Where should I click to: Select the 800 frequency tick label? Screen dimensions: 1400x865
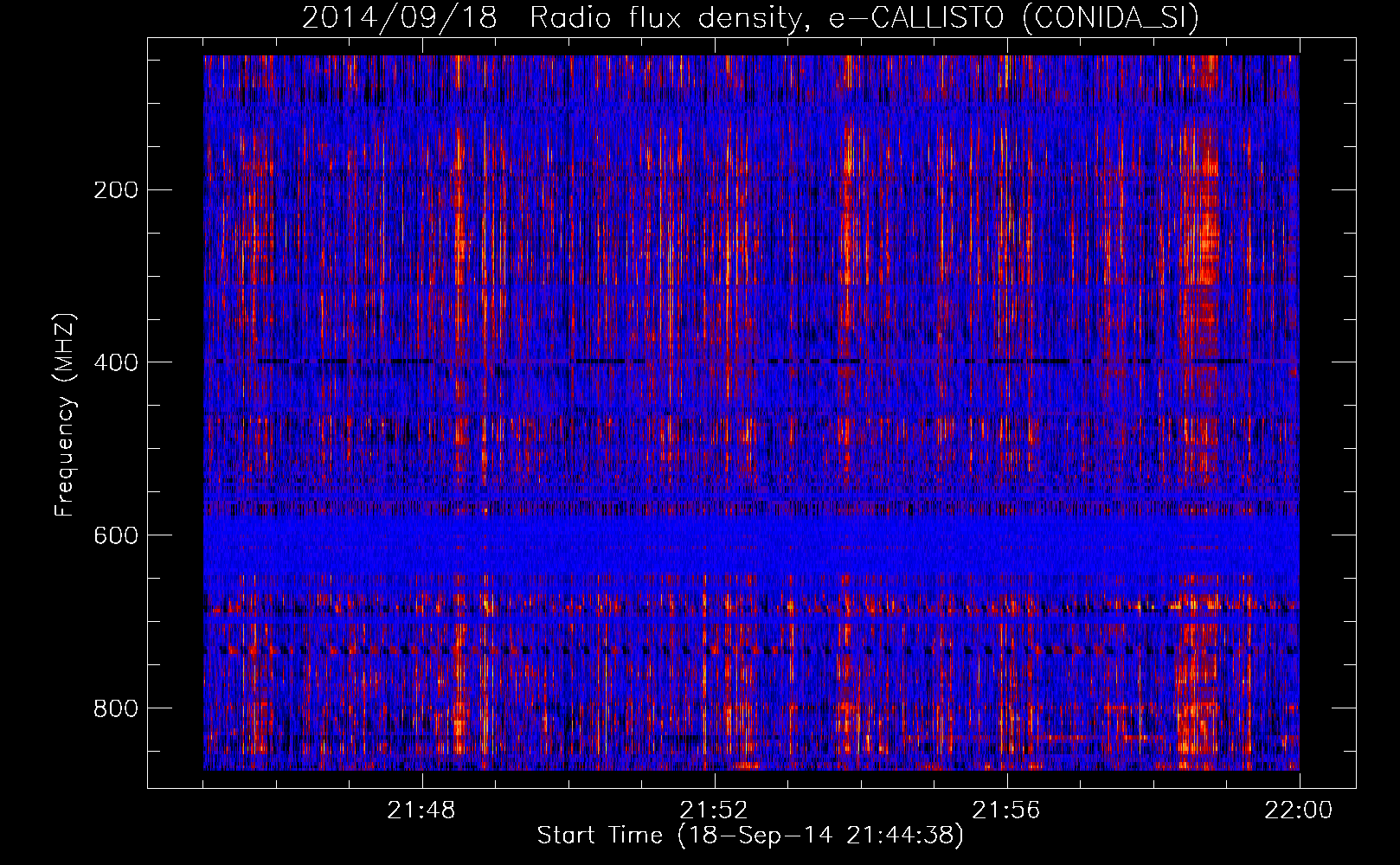(116, 708)
